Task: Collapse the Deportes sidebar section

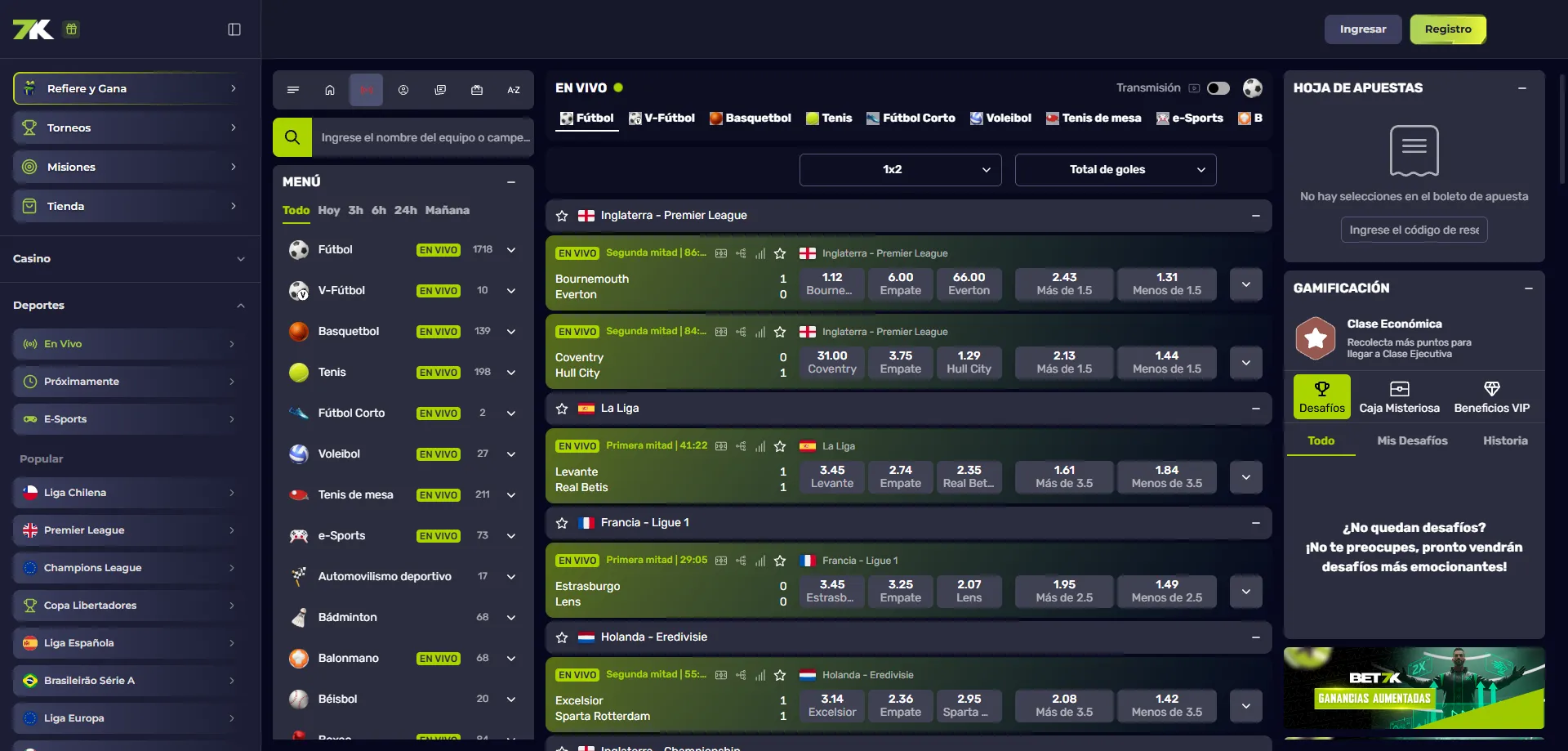Action: pyautogui.click(x=241, y=306)
